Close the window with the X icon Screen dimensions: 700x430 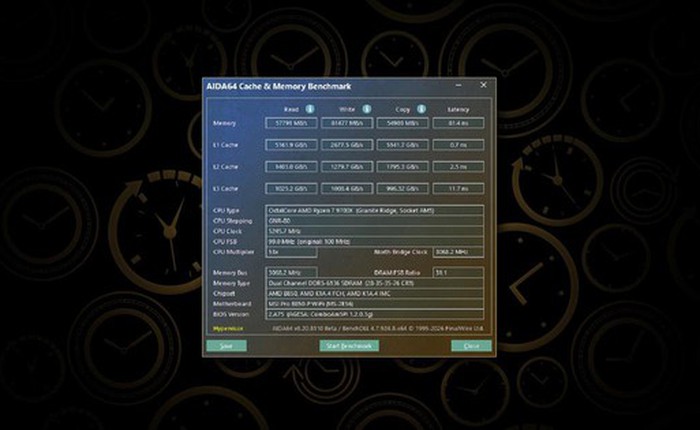click(x=483, y=85)
